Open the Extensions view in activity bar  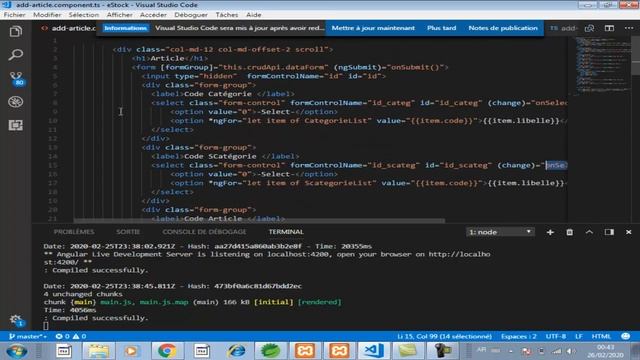click(x=16, y=125)
